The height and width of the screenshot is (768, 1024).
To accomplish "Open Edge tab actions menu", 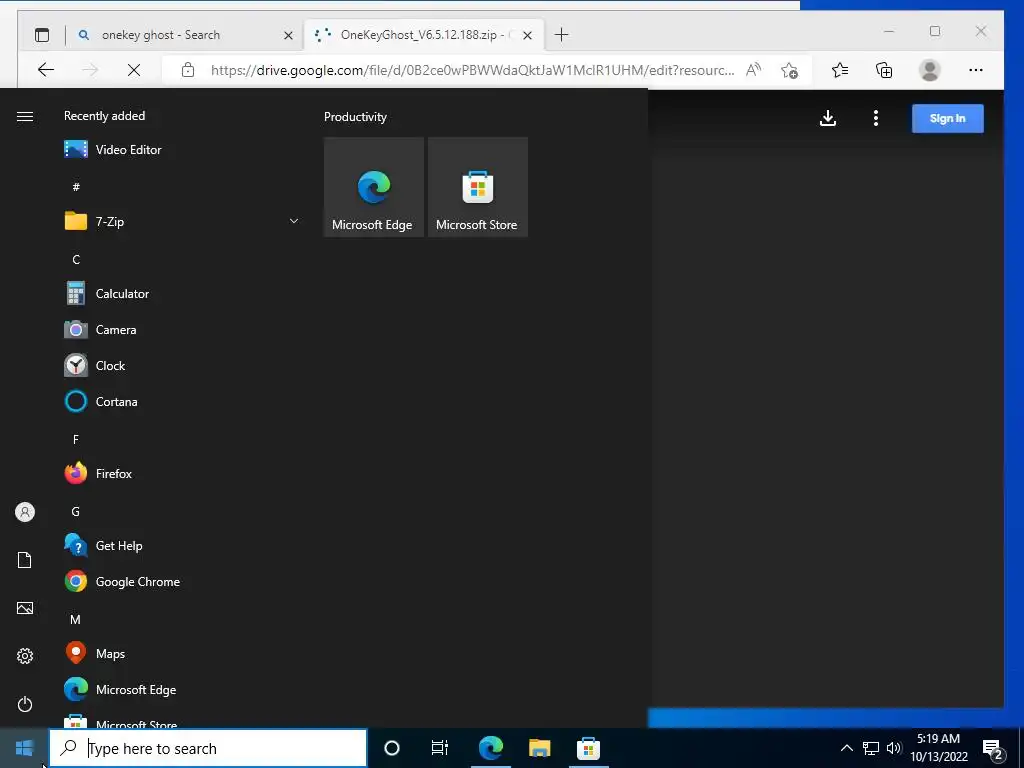I will click(x=42, y=35).
